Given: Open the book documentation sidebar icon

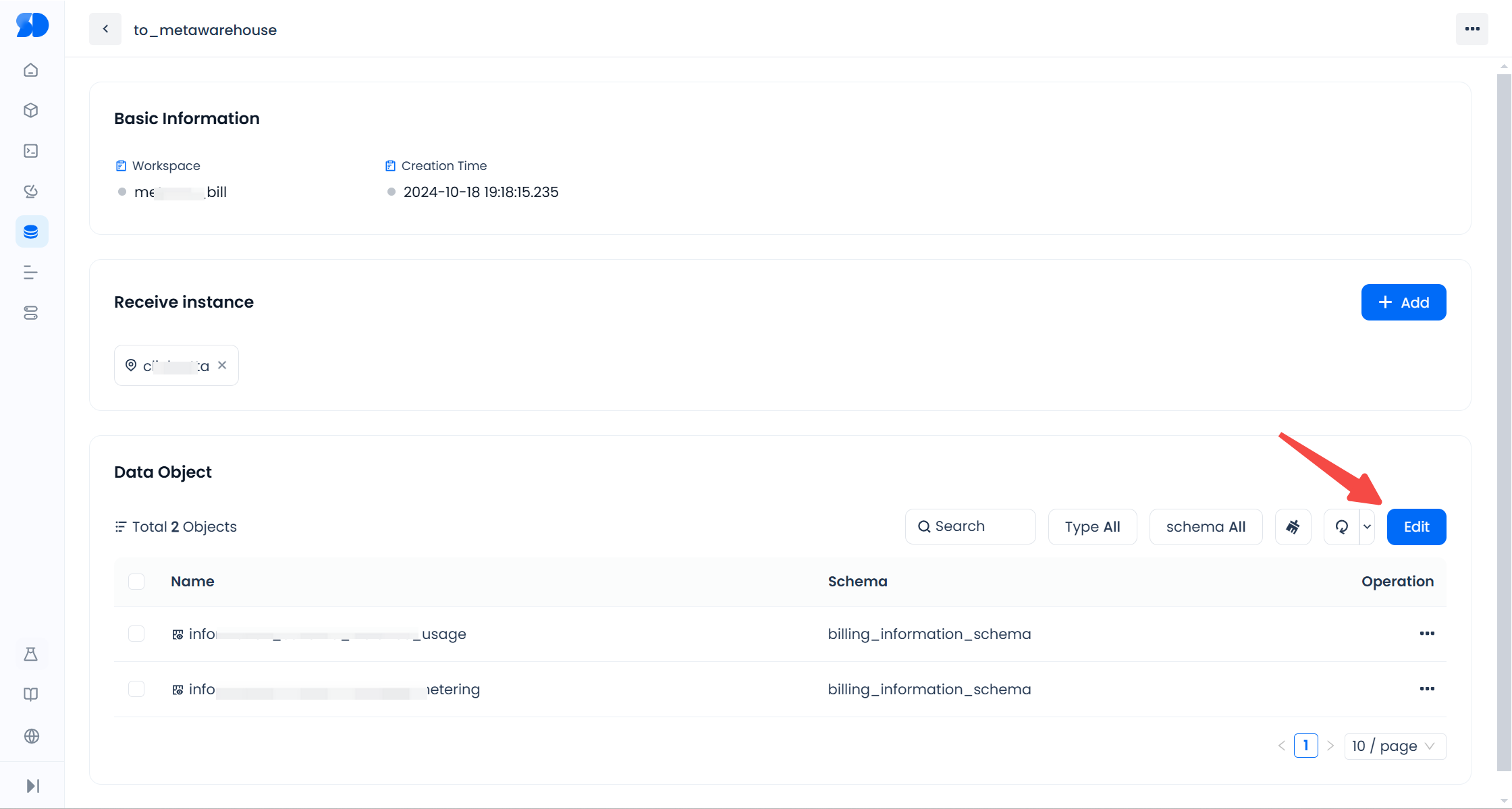Looking at the screenshot, I should pyautogui.click(x=31, y=694).
